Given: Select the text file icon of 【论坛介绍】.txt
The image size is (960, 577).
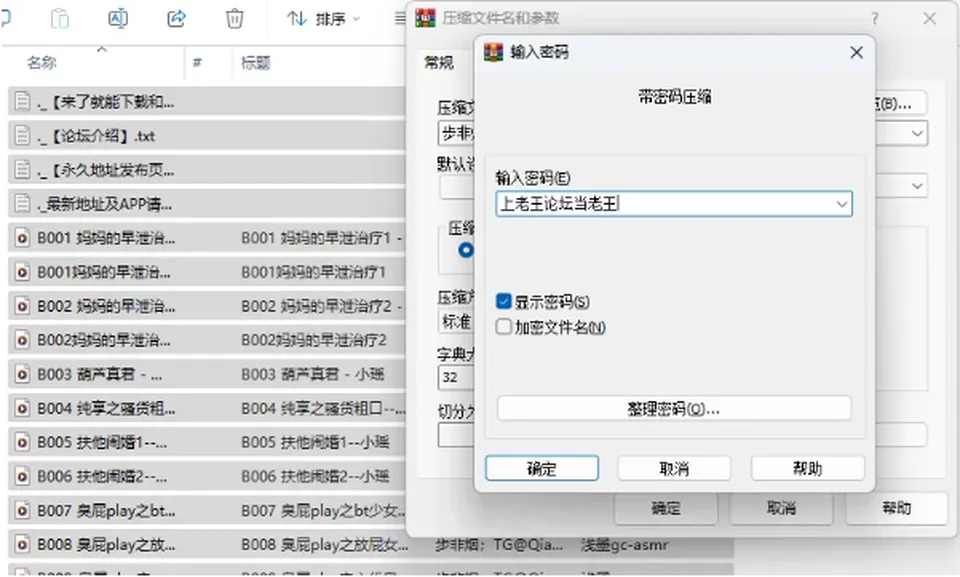Looking at the screenshot, I should click(22, 135).
